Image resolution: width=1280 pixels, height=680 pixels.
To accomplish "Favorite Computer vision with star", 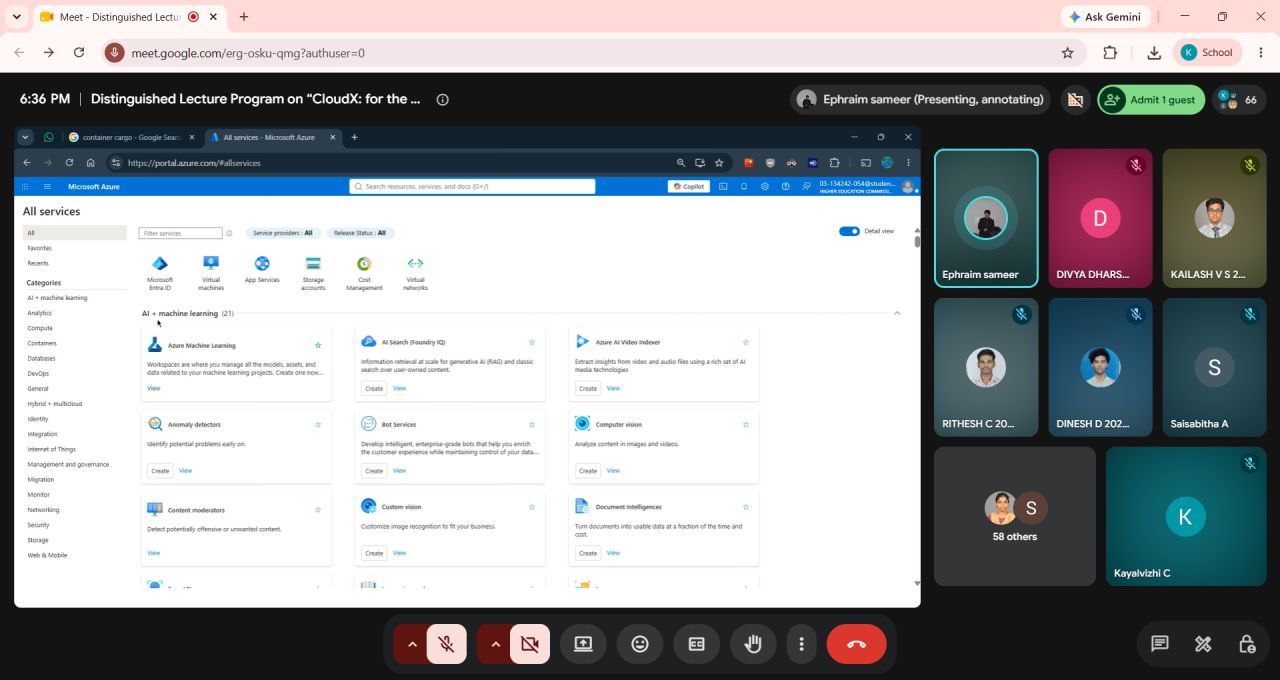I will click(x=746, y=424).
